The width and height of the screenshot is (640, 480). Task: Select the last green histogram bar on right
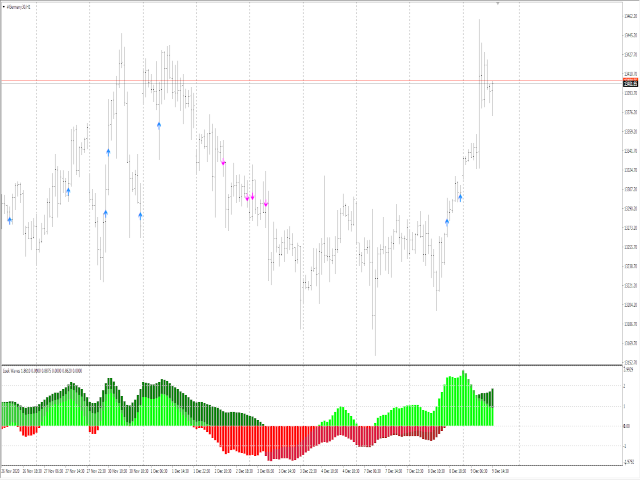click(492, 407)
